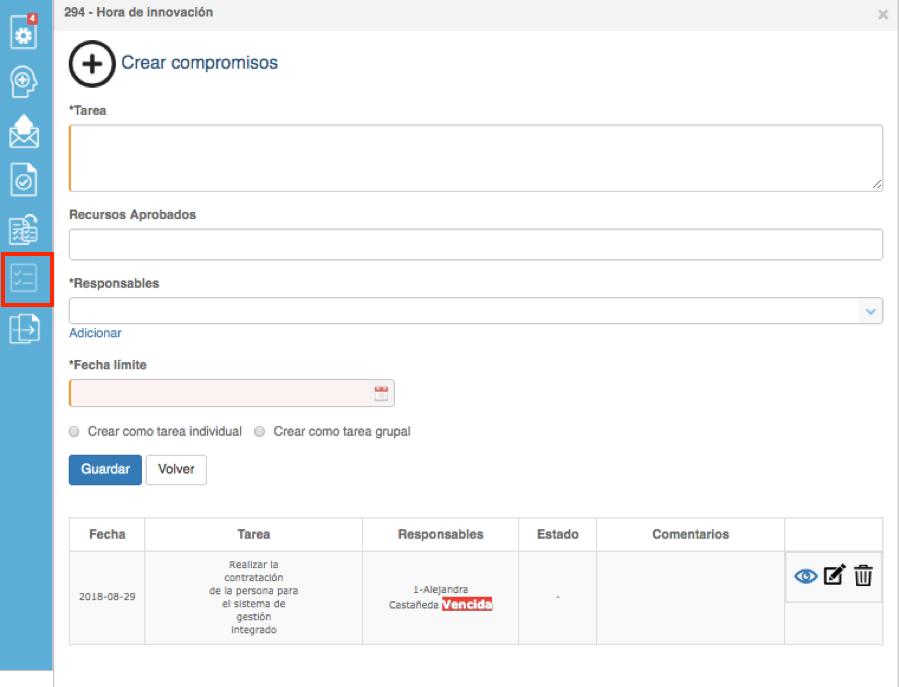The image size is (899, 687).
Task: Open the envelope upload icon in sidebar
Action: (x=24, y=131)
